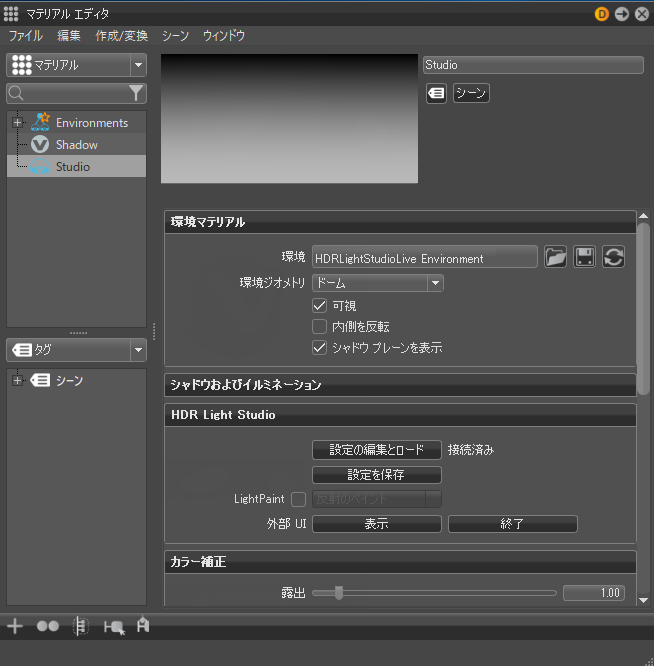Open the マテリアル view dropdown arrow

point(138,65)
